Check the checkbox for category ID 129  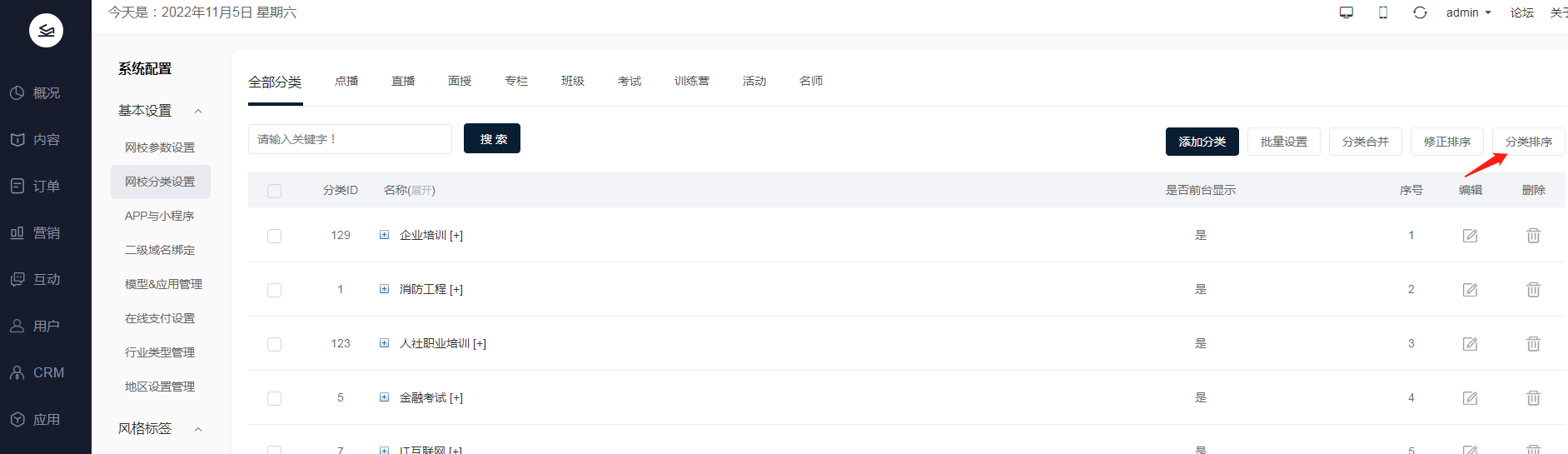coord(274,236)
